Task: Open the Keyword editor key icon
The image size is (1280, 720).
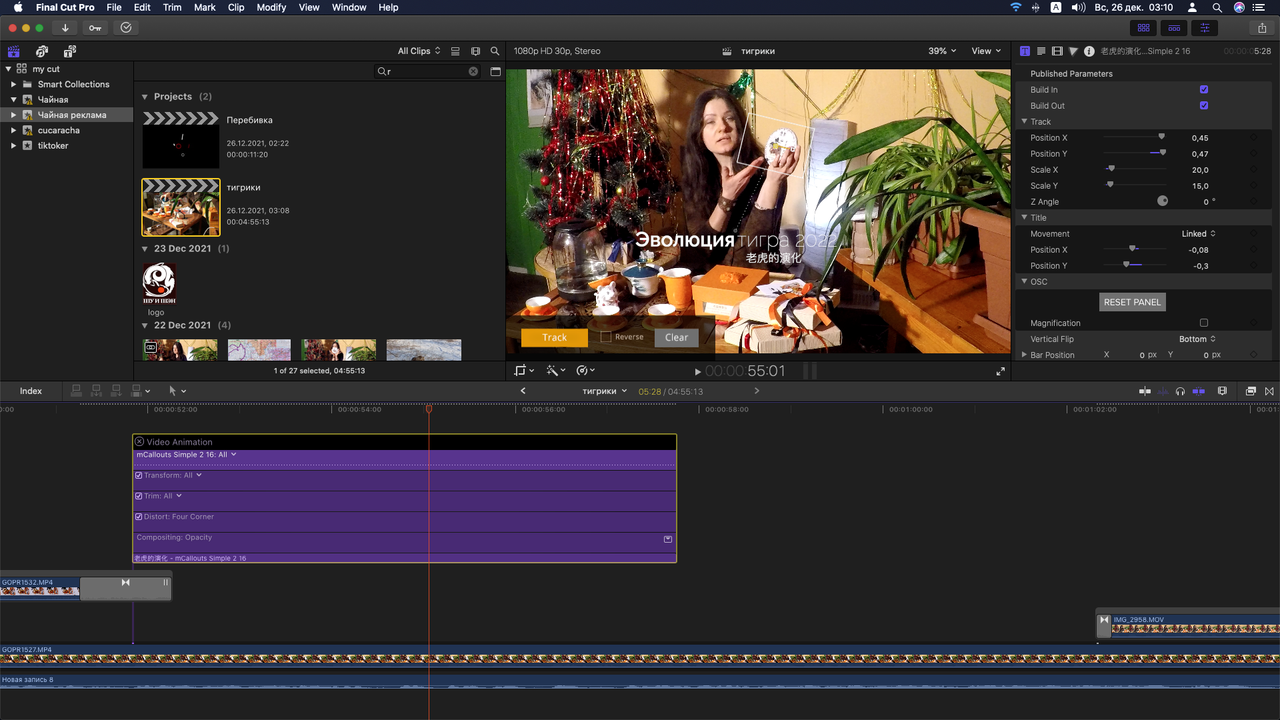Action: tap(95, 28)
